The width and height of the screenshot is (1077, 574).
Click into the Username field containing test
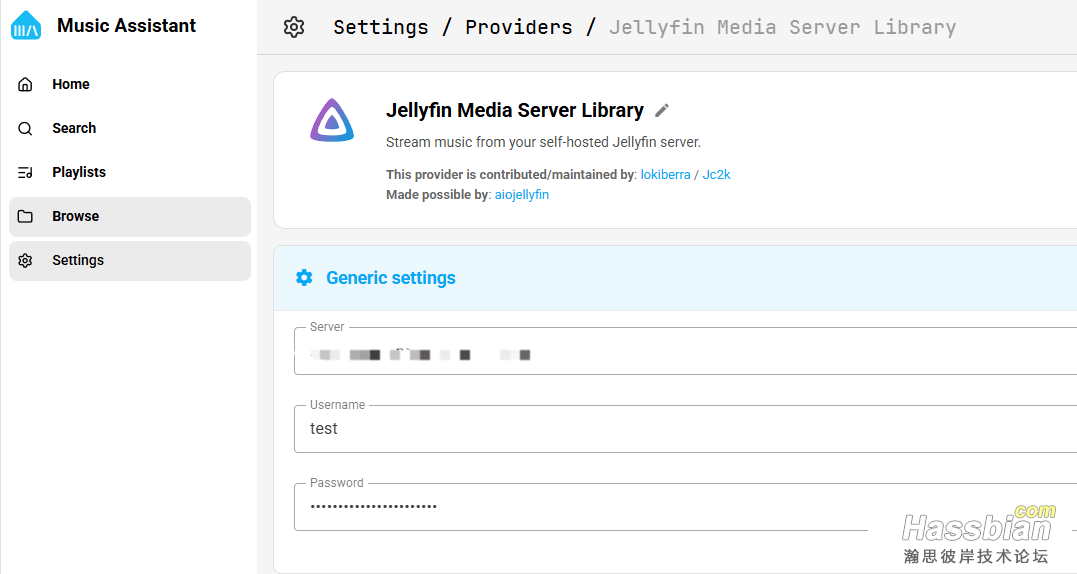click(680, 429)
